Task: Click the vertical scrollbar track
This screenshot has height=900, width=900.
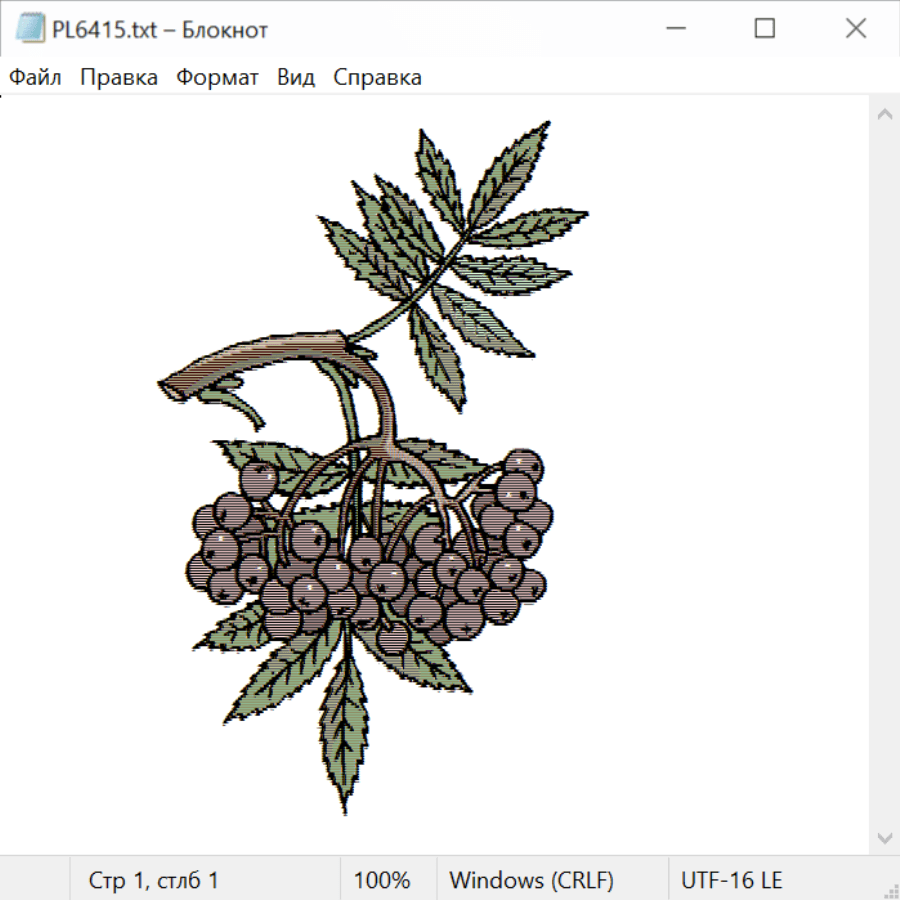Action: 884,480
